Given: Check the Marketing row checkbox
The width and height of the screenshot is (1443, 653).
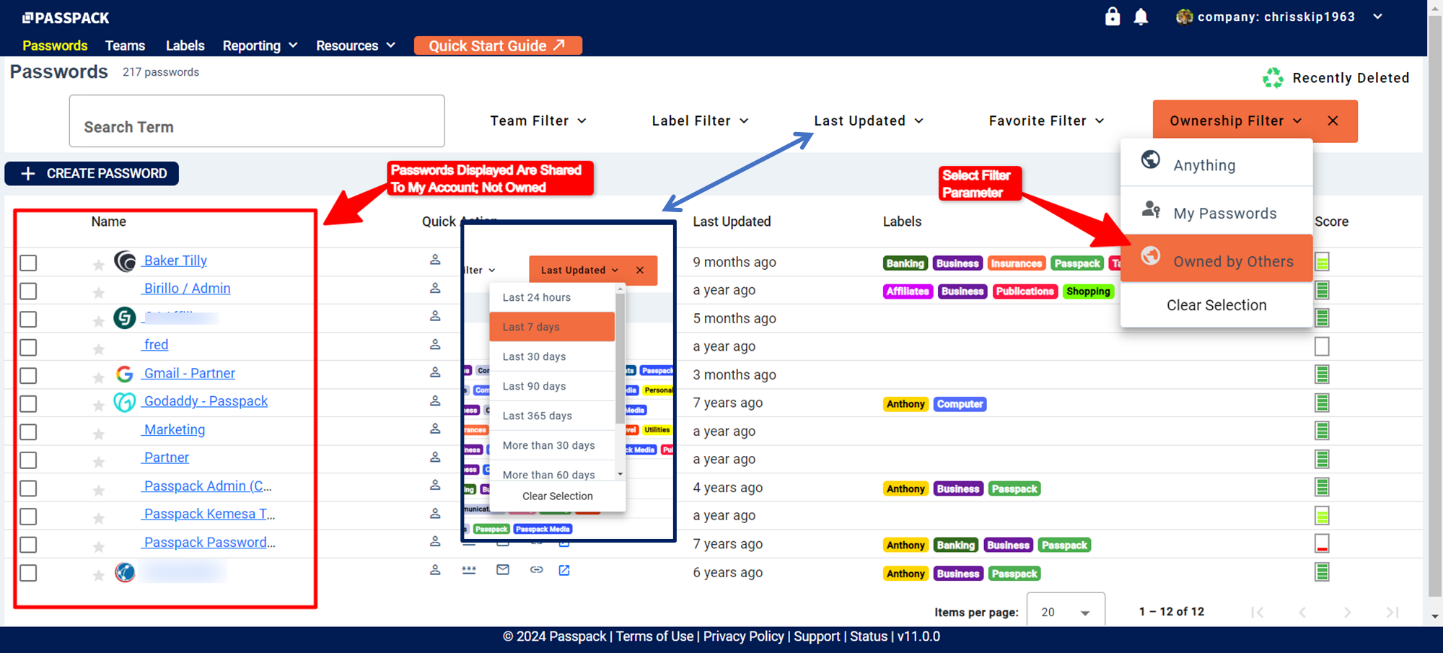Looking at the screenshot, I should click(x=28, y=432).
